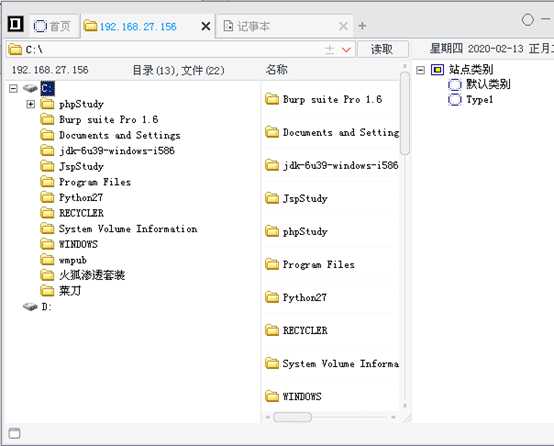
Task: Select System Volume Information in tree
Action: [x=128, y=229]
